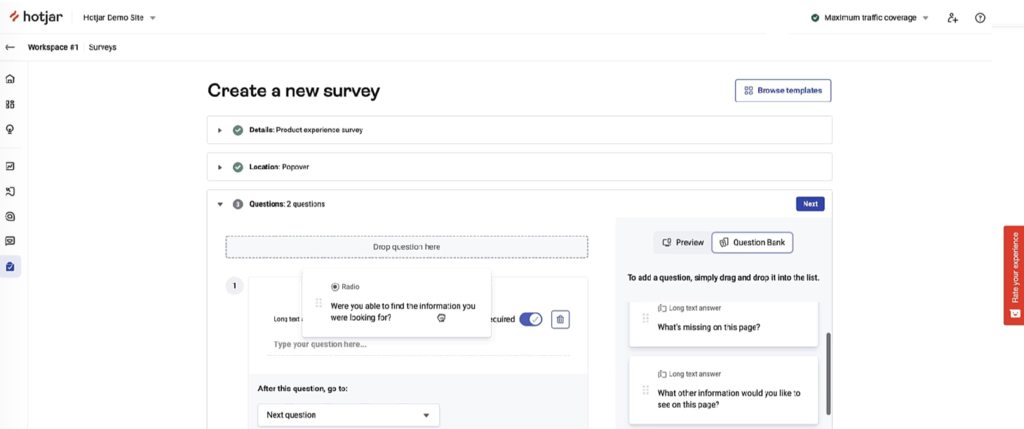
Task: Expand the Details section
Action: 220,130
